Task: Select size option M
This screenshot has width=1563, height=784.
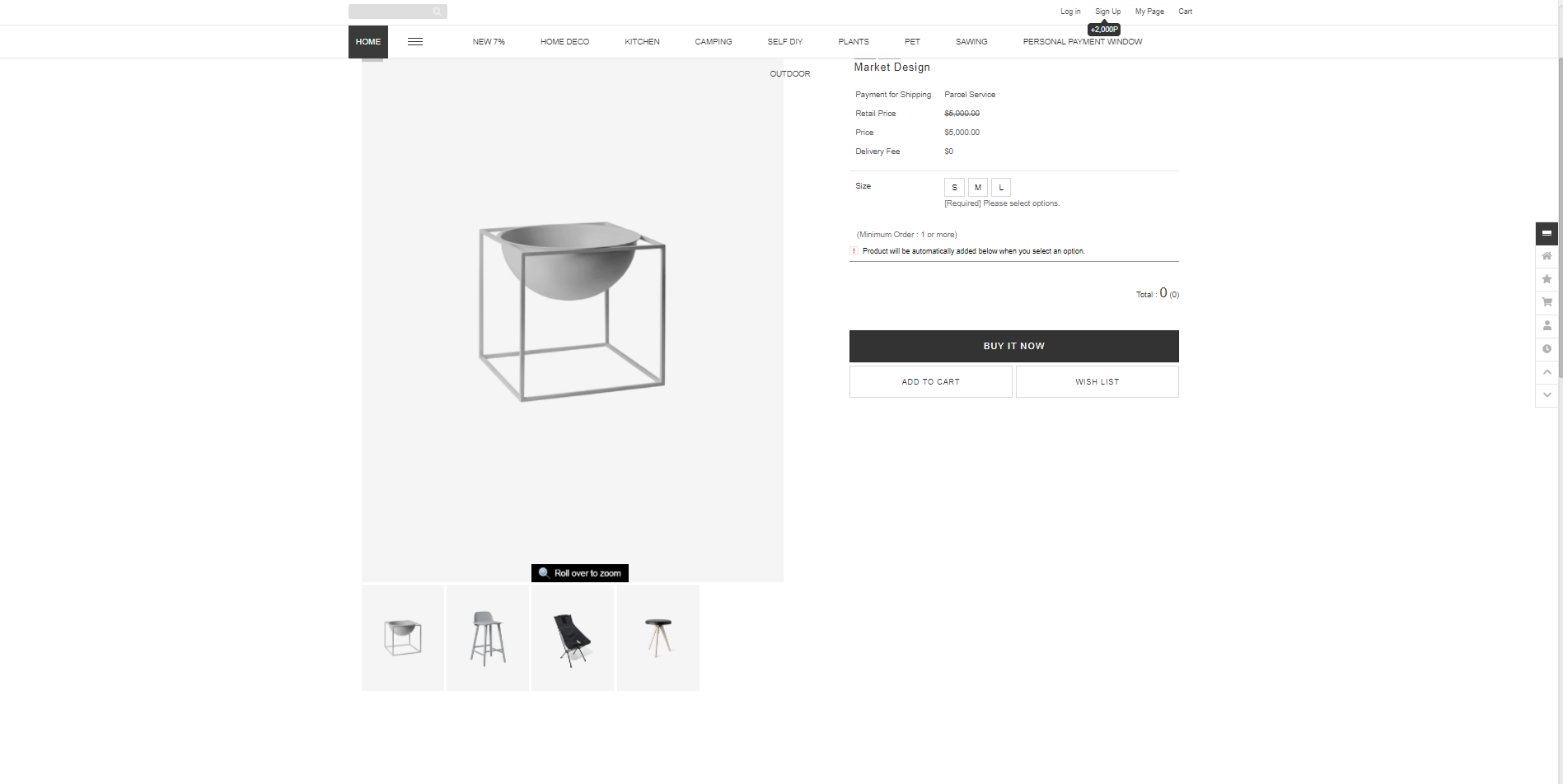Action: tap(978, 187)
